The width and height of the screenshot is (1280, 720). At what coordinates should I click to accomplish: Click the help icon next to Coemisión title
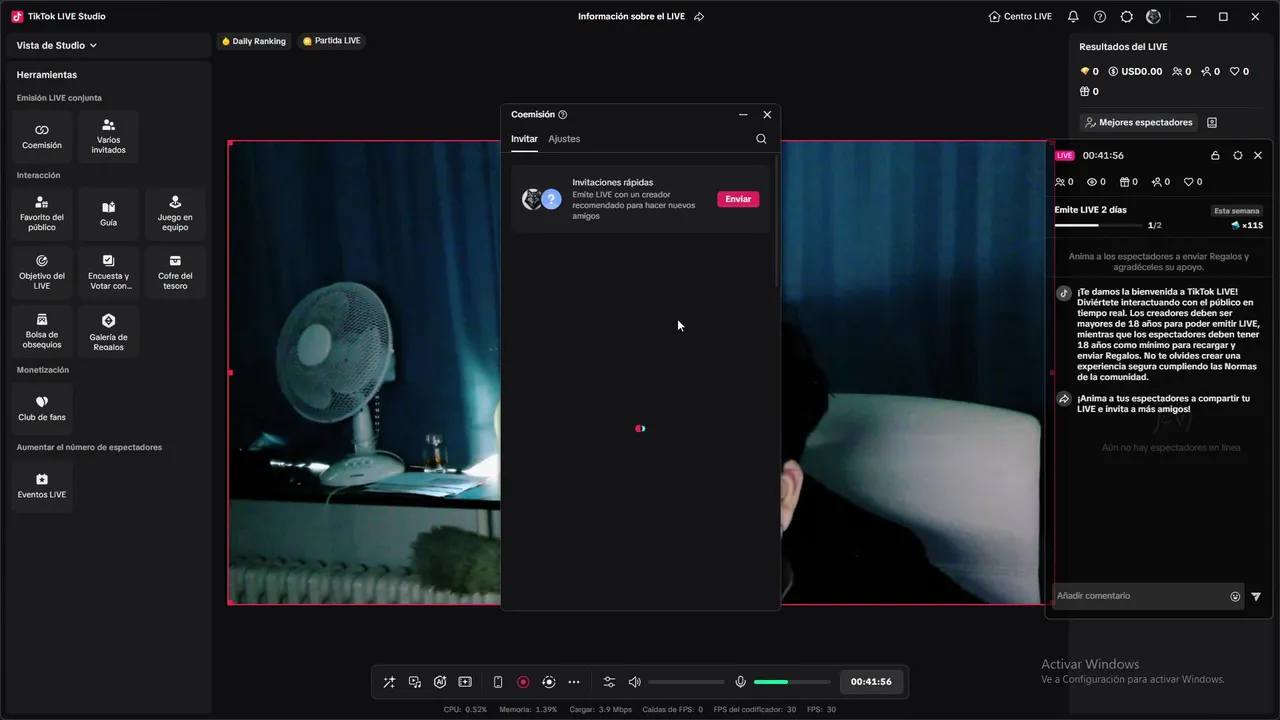point(562,115)
